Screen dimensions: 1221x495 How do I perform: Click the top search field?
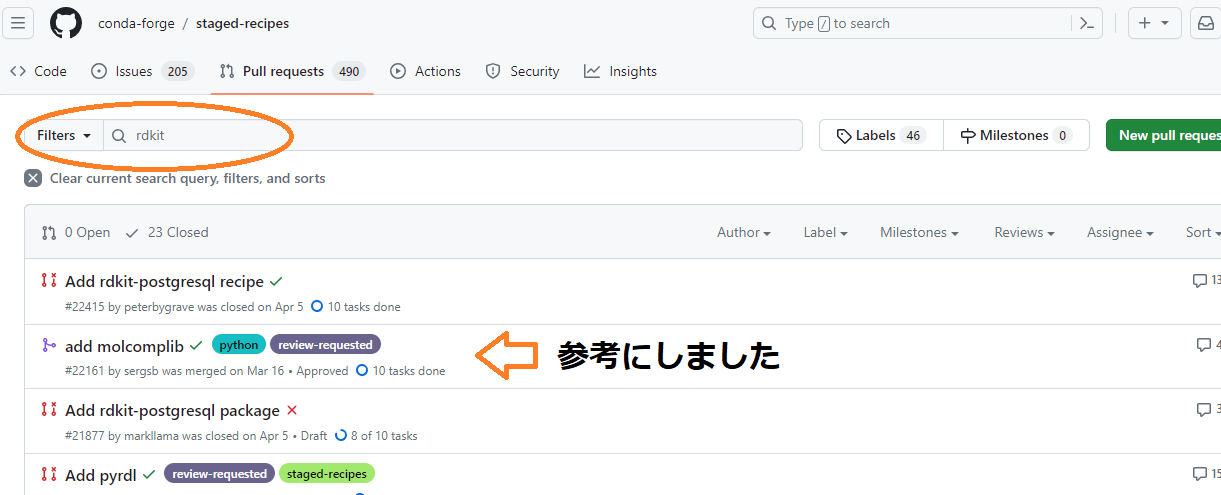[x=928, y=23]
